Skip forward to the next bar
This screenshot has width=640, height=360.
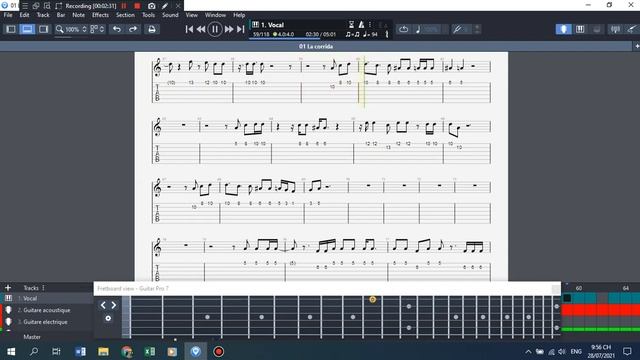(x=229, y=29)
